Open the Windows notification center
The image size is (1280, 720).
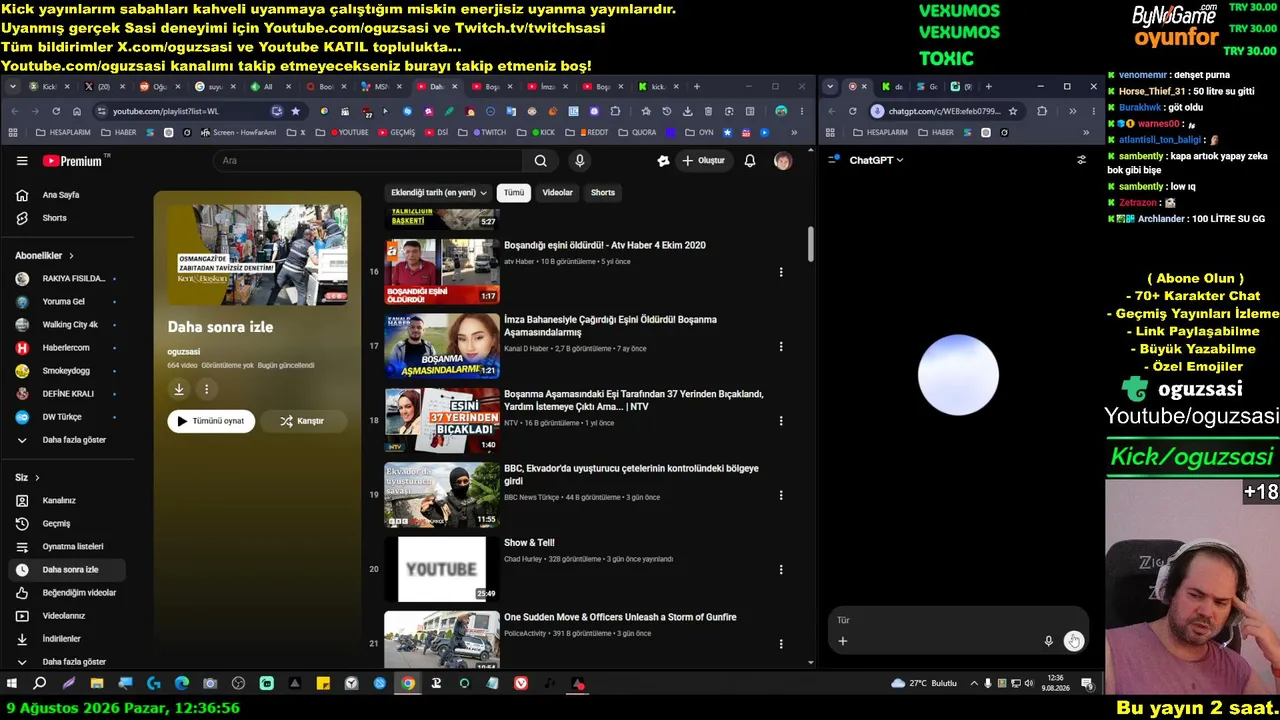1087,684
